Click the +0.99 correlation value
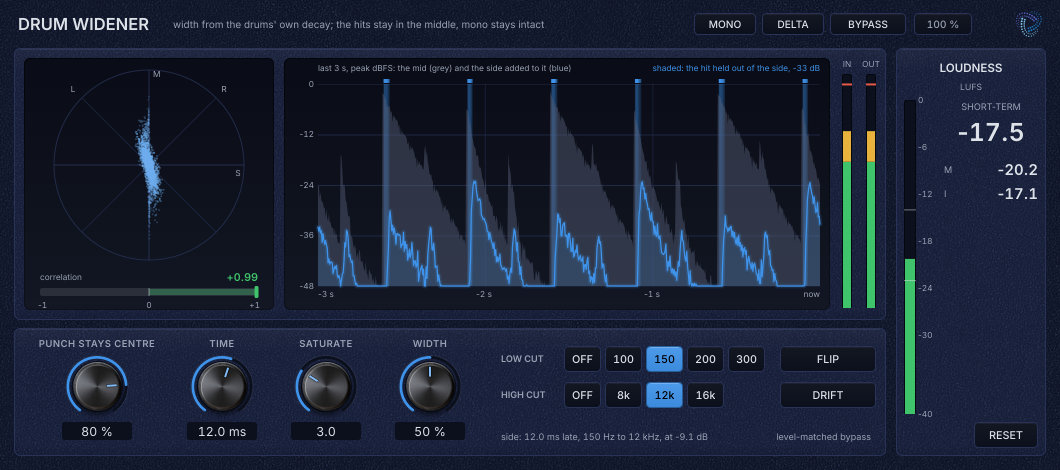The height and width of the screenshot is (470, 1060). [242, 277]
